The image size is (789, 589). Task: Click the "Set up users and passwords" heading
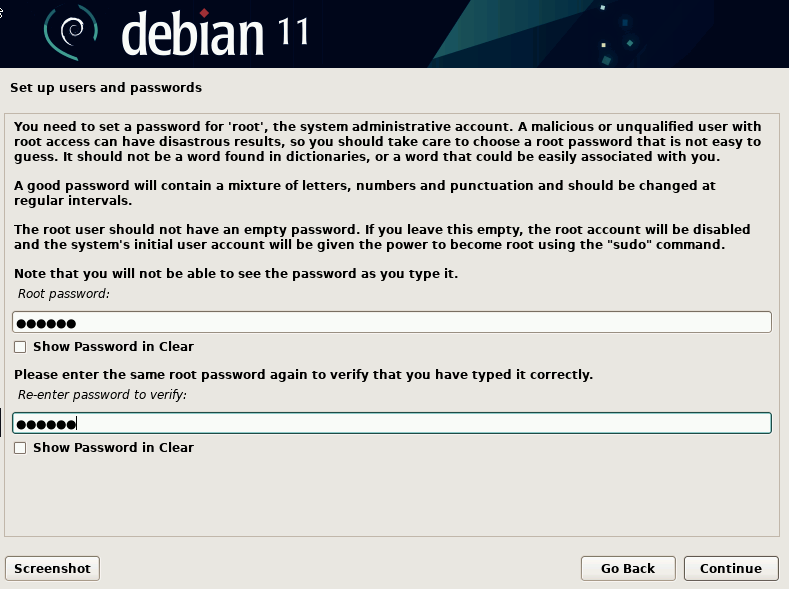tap(106, 88)
